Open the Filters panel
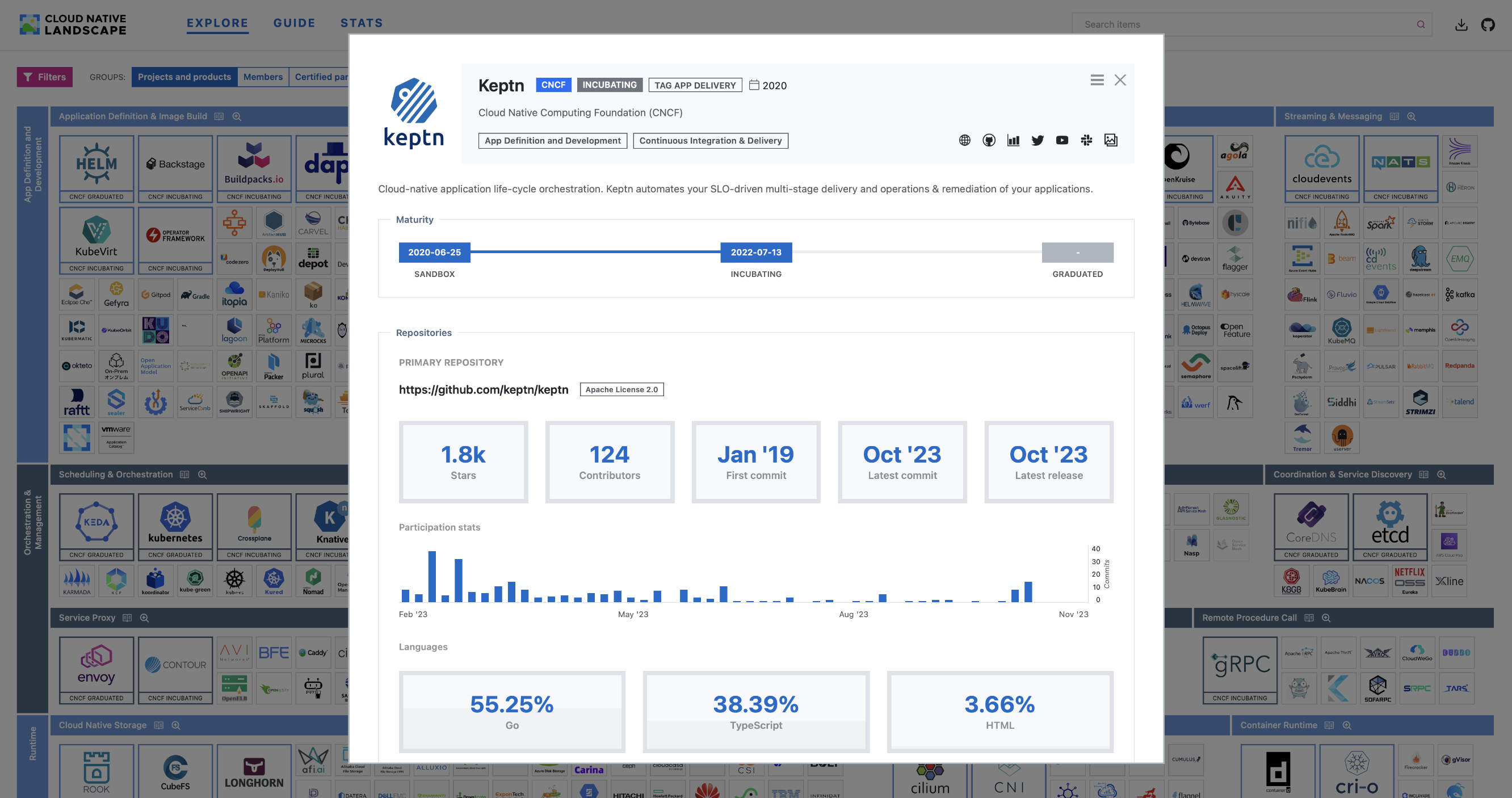The image size is (1512, 798). [45, 77]
